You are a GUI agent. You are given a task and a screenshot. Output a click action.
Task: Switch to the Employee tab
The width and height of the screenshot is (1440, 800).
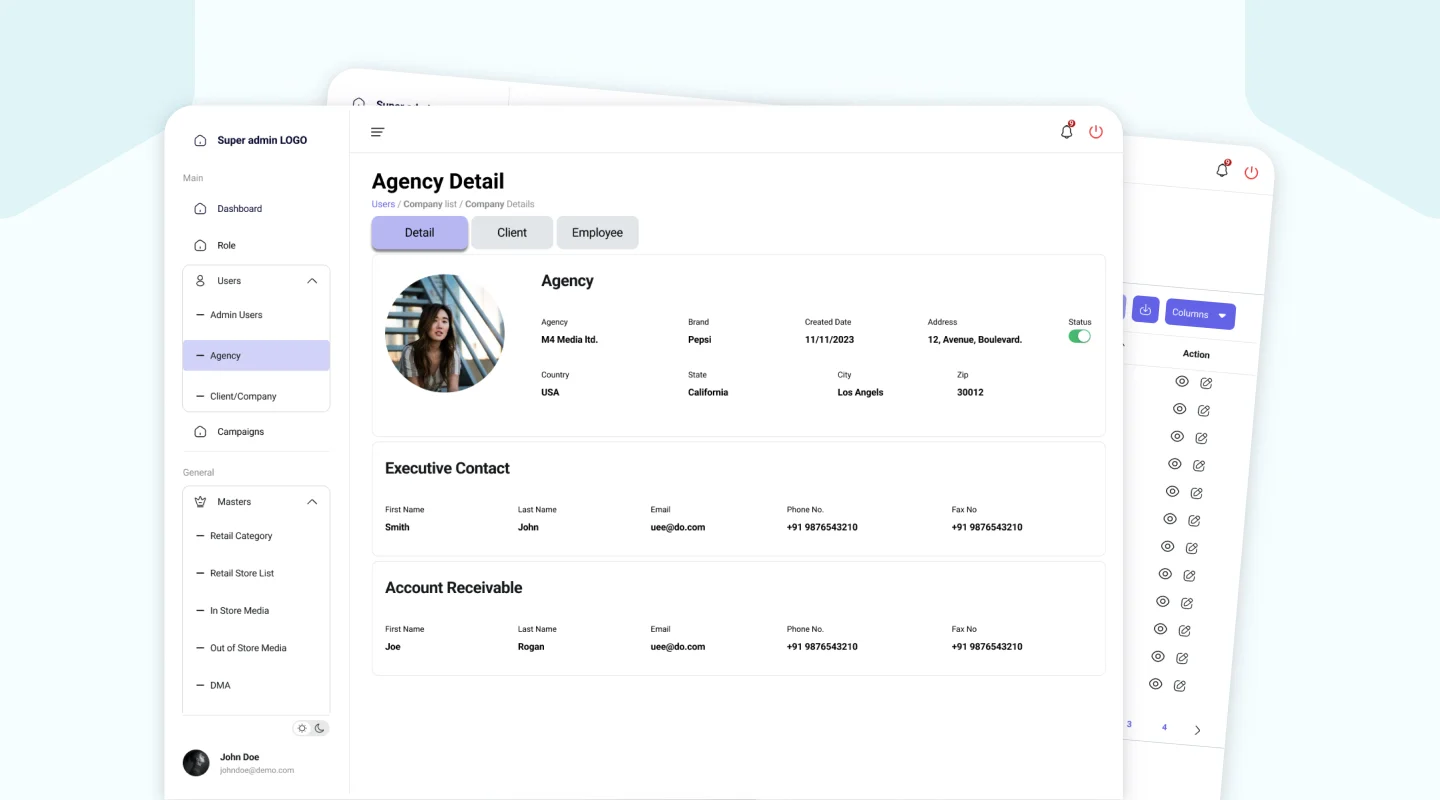coord(597,233)
